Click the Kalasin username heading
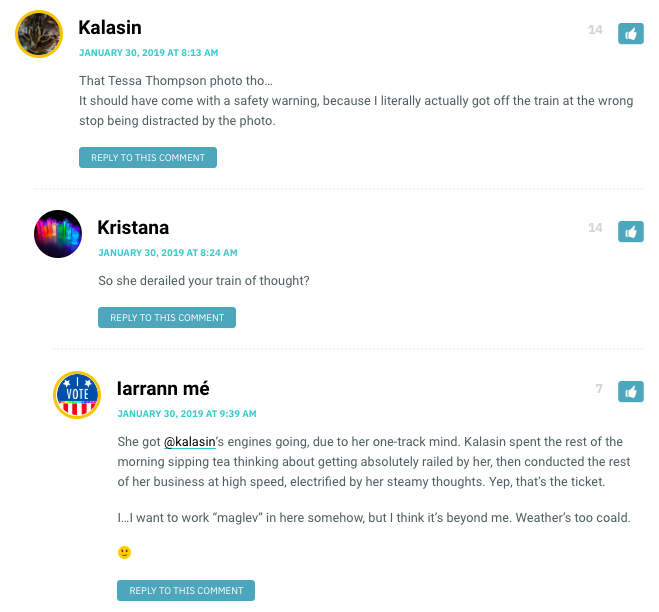This screenshot has width=659, height=612. pos(110,28)
